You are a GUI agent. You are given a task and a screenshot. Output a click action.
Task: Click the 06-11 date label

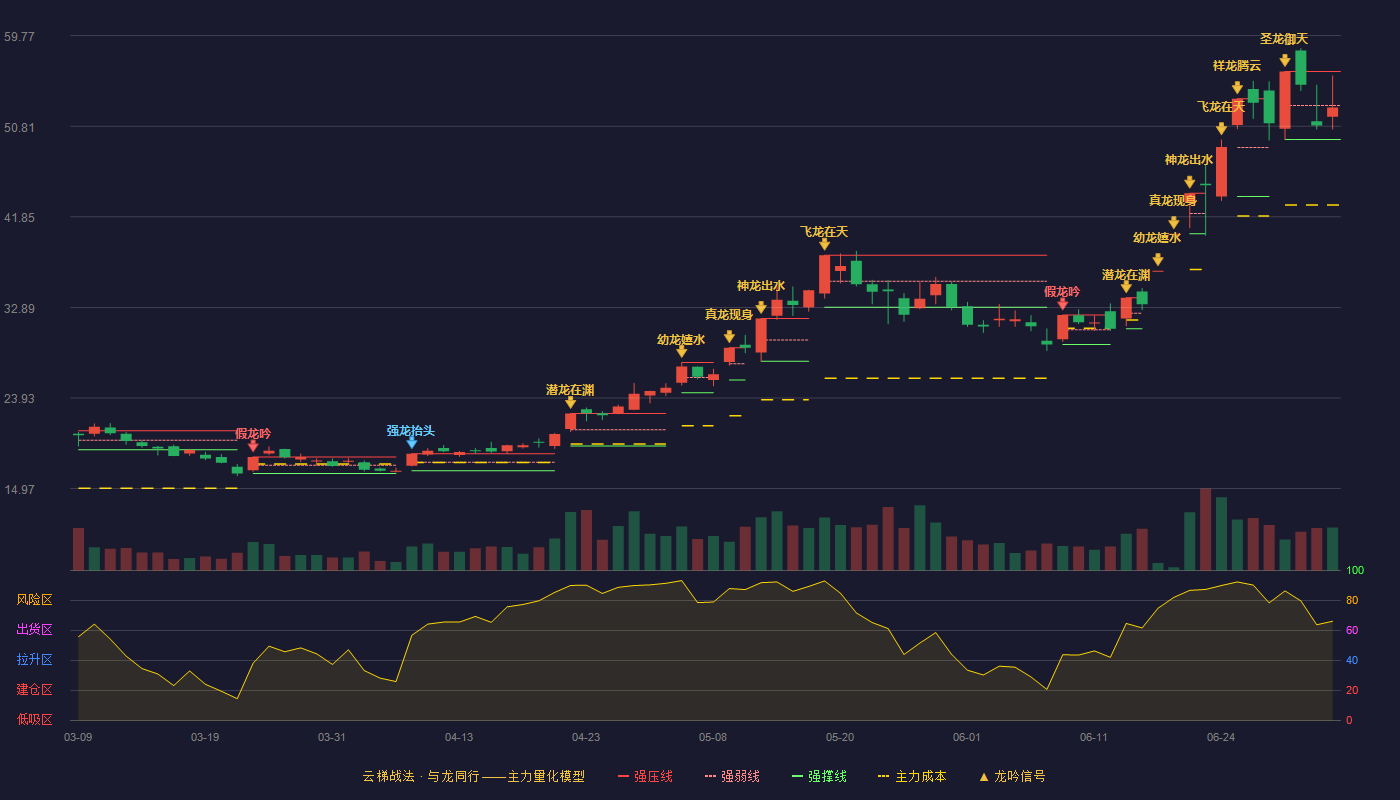click(x=1094, y=737)
